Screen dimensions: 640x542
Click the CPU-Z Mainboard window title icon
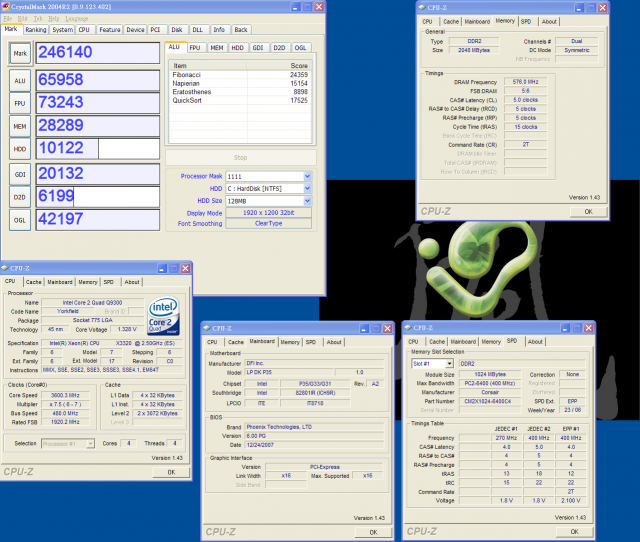click(x=207, y=328)
